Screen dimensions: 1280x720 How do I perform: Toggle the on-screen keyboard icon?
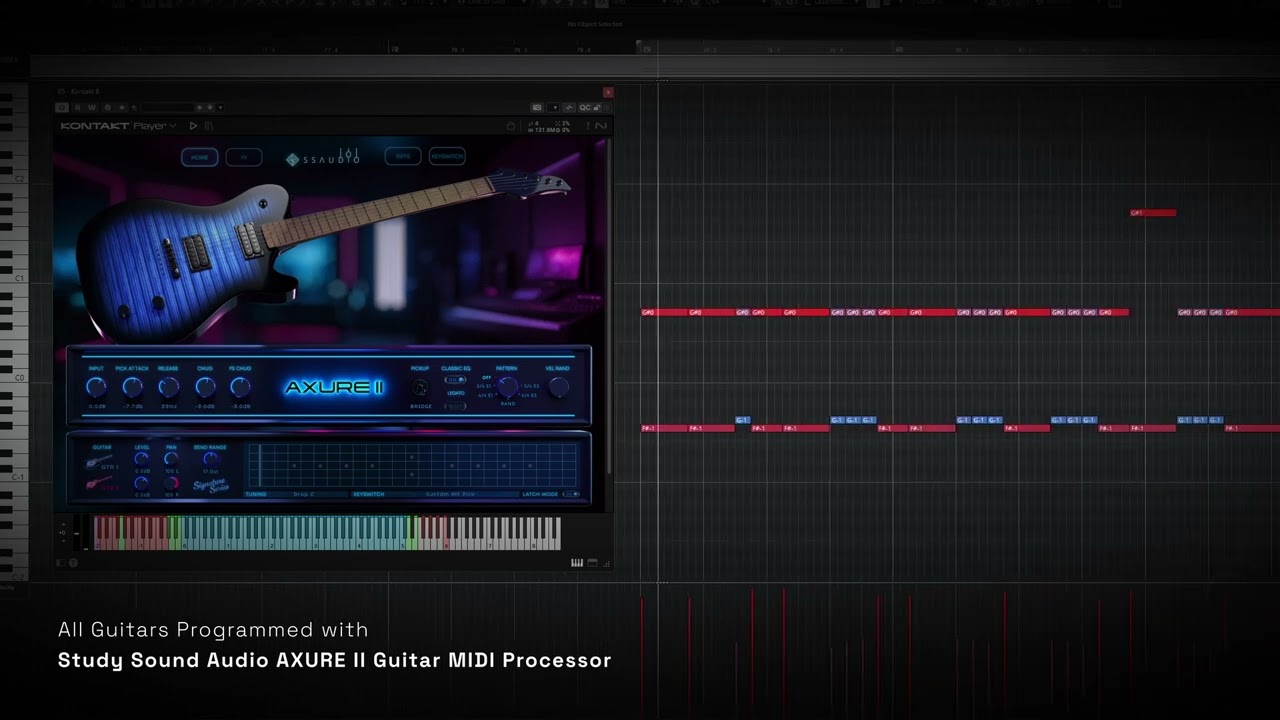pyautogui.click(x=576, y=562)
